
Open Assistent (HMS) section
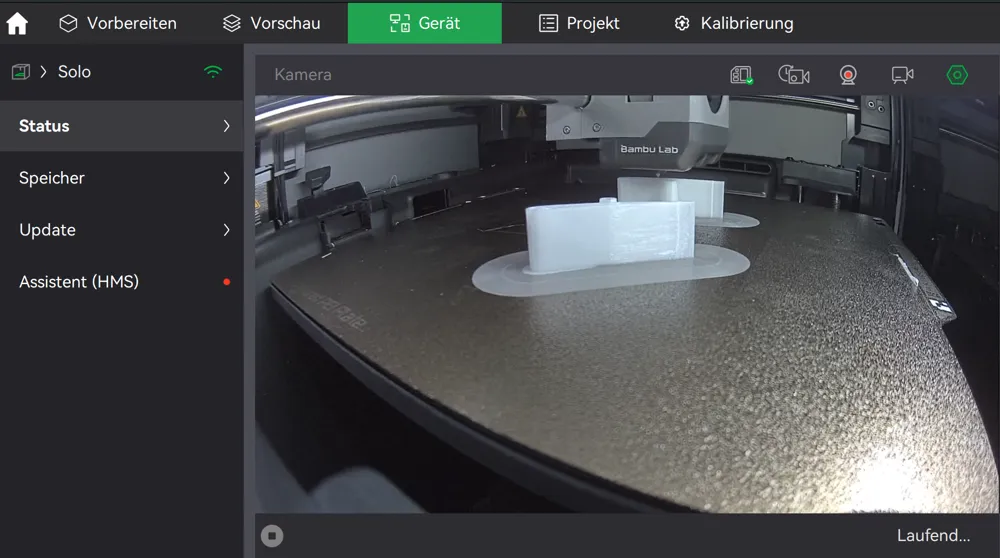pyautogui.click(x=121, y=282)
